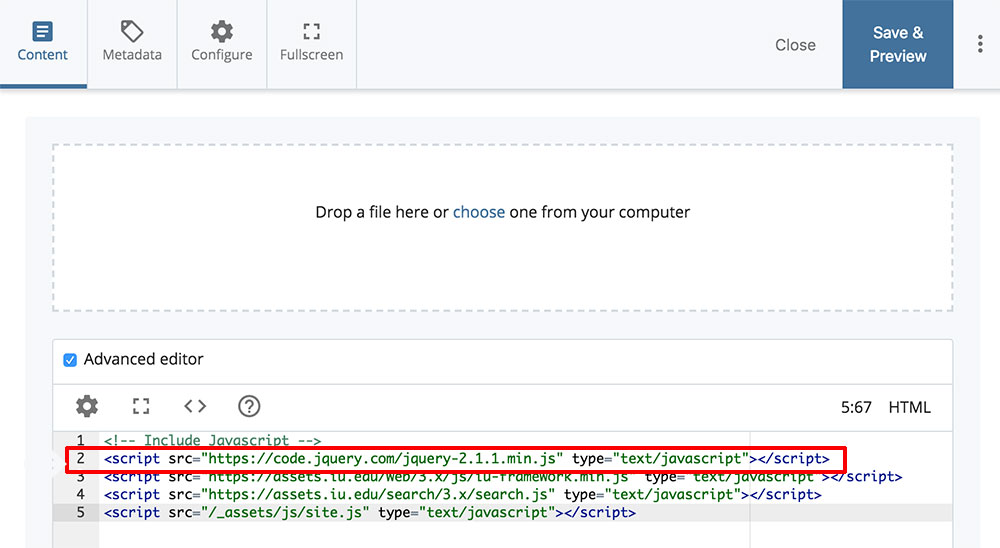Open the Content tab

[43, 43]
